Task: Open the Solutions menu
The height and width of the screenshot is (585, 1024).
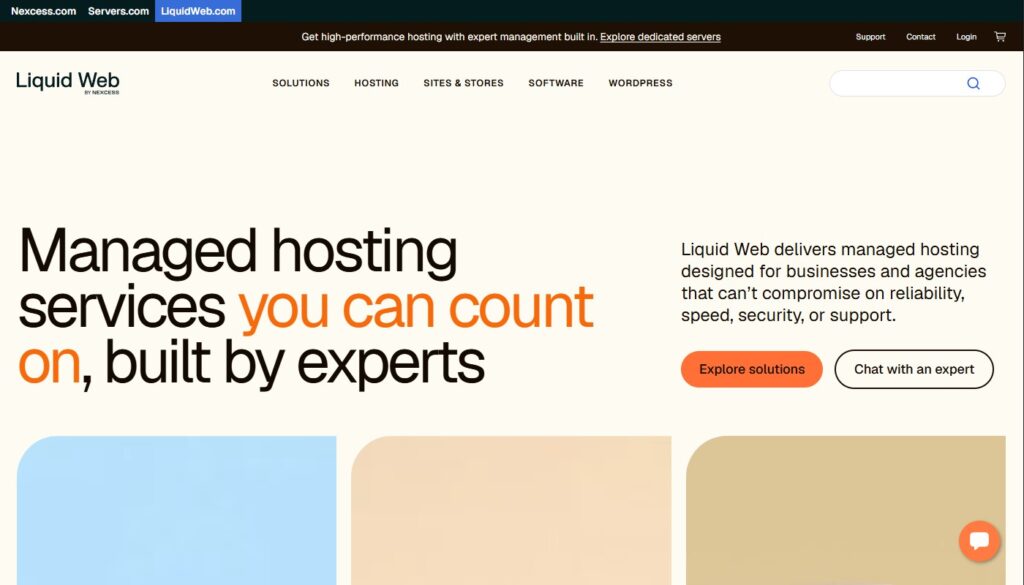Action: [300, 83]
